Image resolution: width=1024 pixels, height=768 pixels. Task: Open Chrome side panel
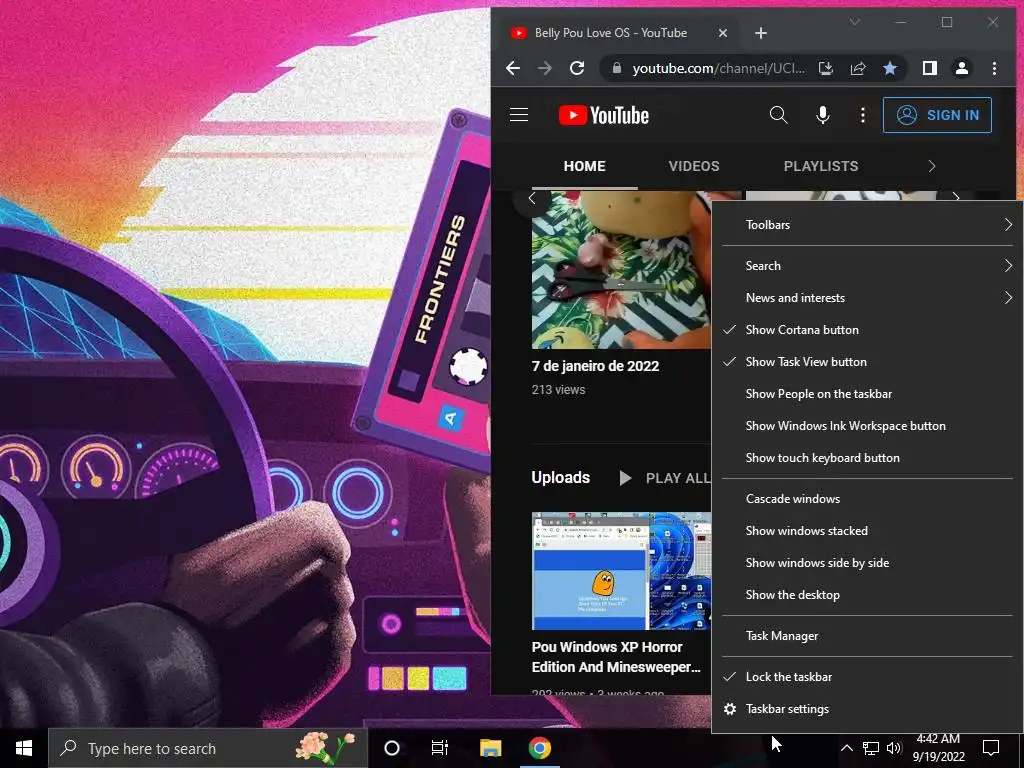[x=930, y=68]
